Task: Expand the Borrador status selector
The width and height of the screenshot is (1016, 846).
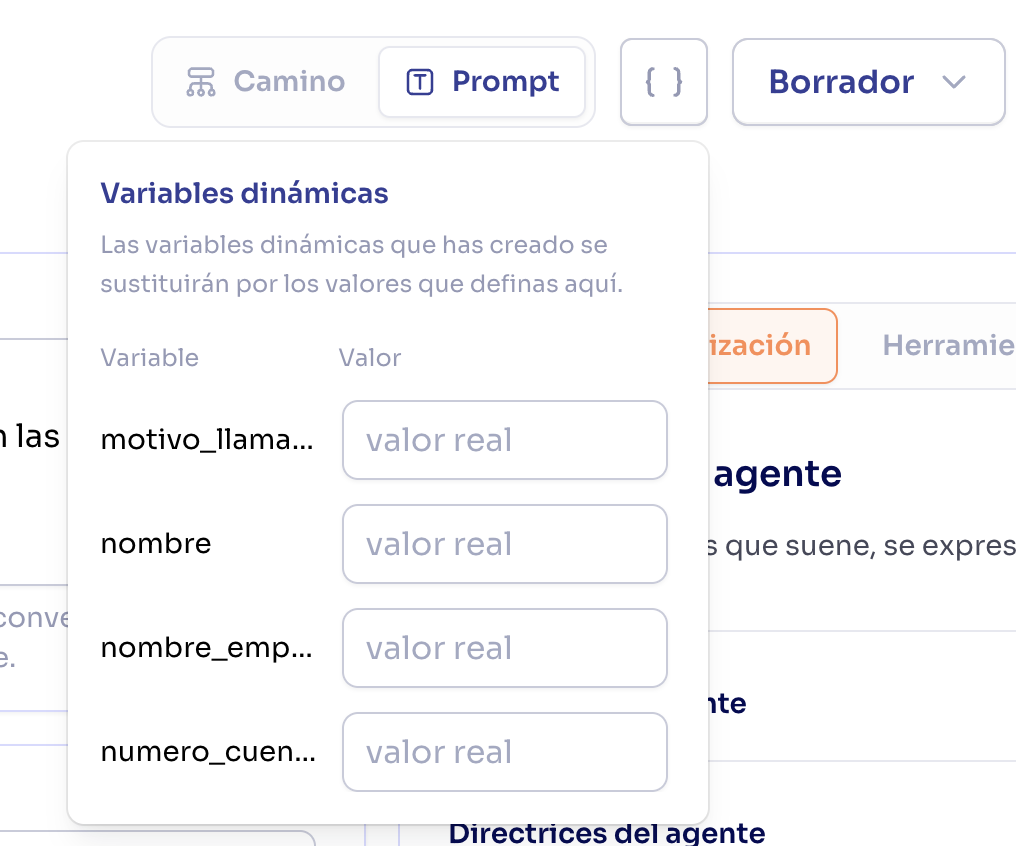Action: point(868,82)
